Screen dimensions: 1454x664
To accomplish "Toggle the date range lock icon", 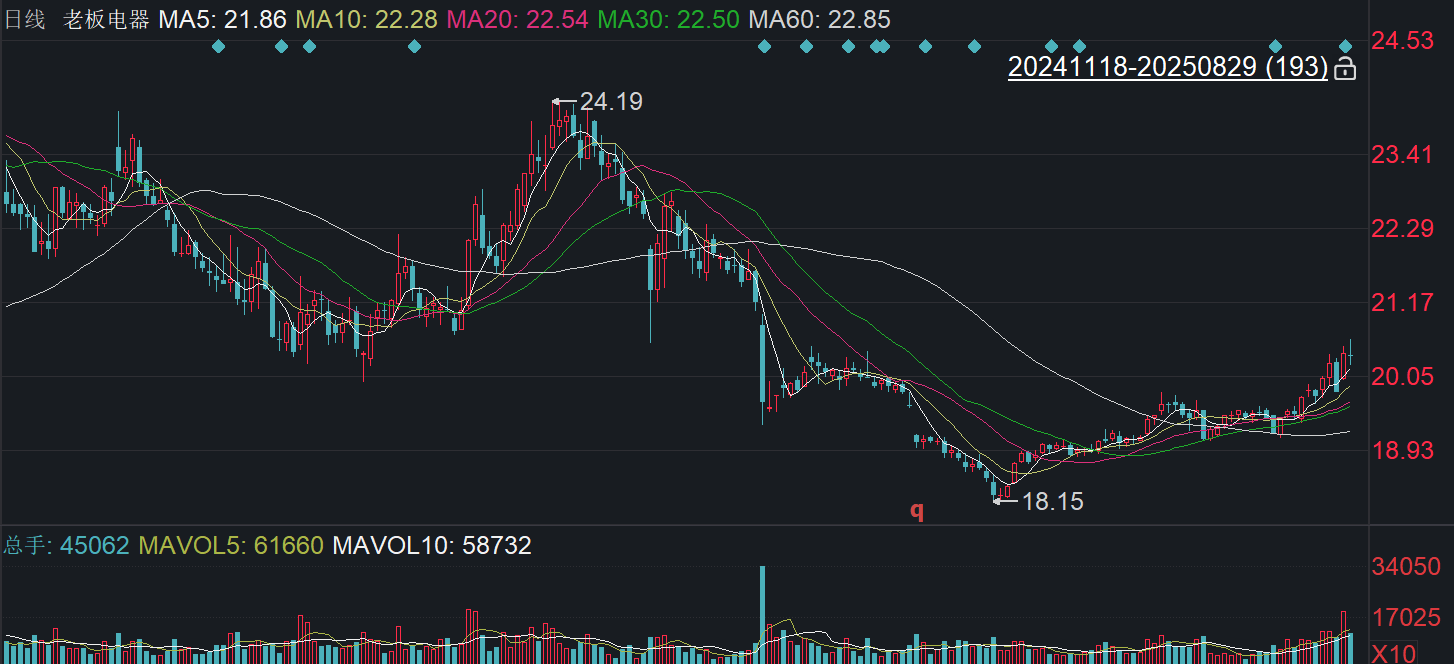I will pos(1346,68).
